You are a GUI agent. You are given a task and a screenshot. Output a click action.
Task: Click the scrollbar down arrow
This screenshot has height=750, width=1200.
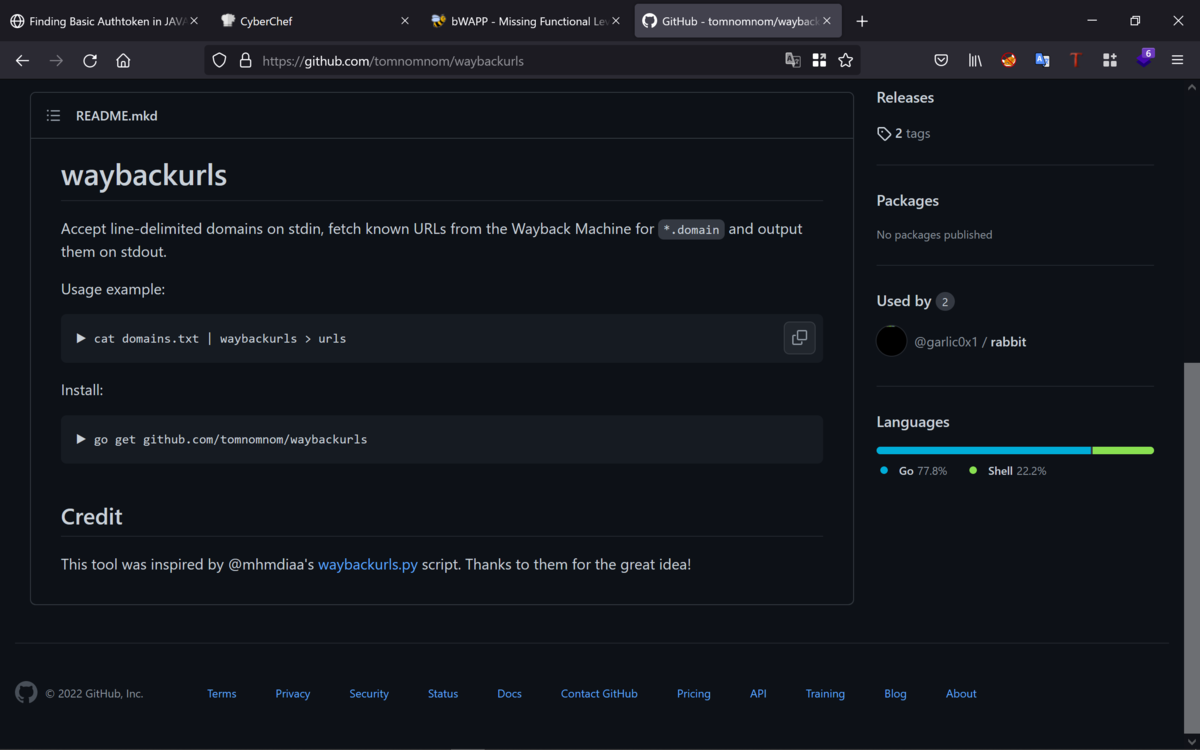tap(1192, 740)
